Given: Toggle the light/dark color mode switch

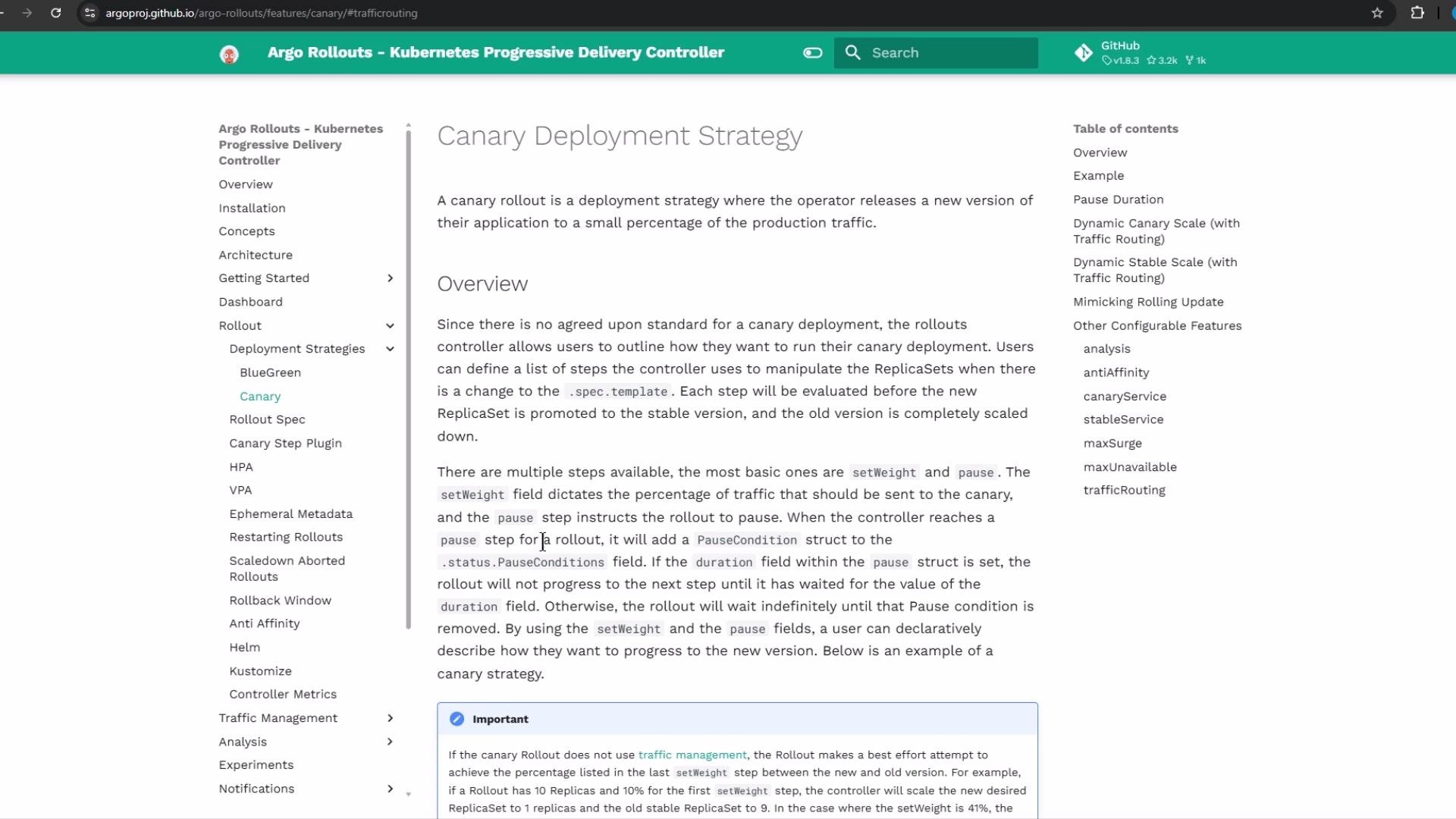Looking at the screenshot, I should click(x=812, y=53).
